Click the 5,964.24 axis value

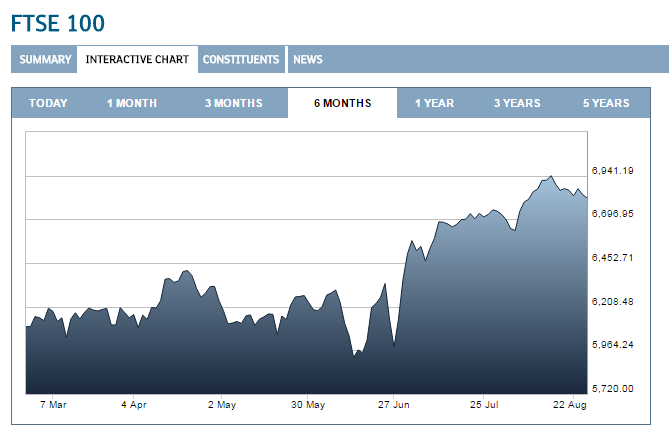[612, 344]
